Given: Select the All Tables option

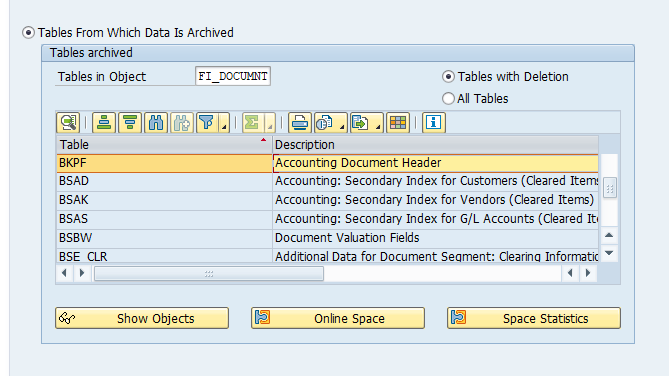Looking at the screenshot, I should point(448,99).
